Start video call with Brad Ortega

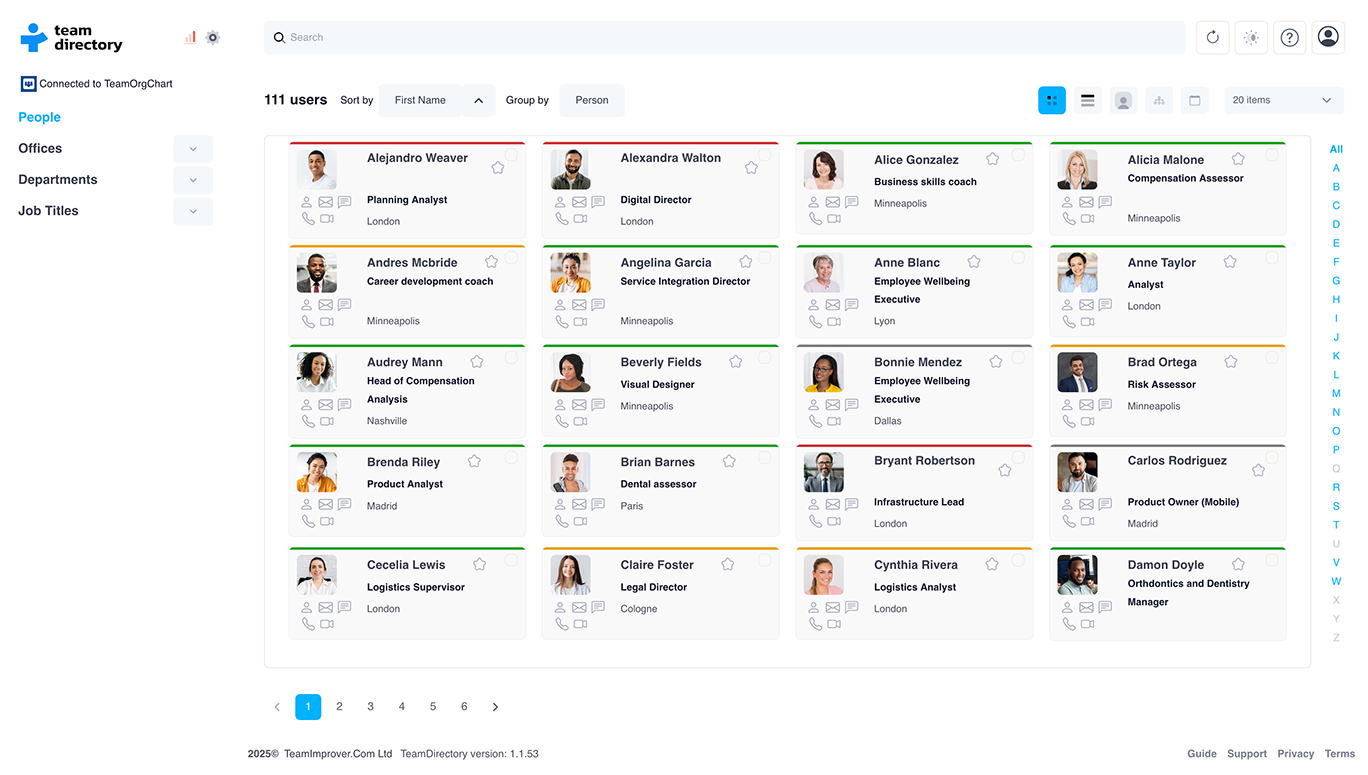tap(1087, 422)
